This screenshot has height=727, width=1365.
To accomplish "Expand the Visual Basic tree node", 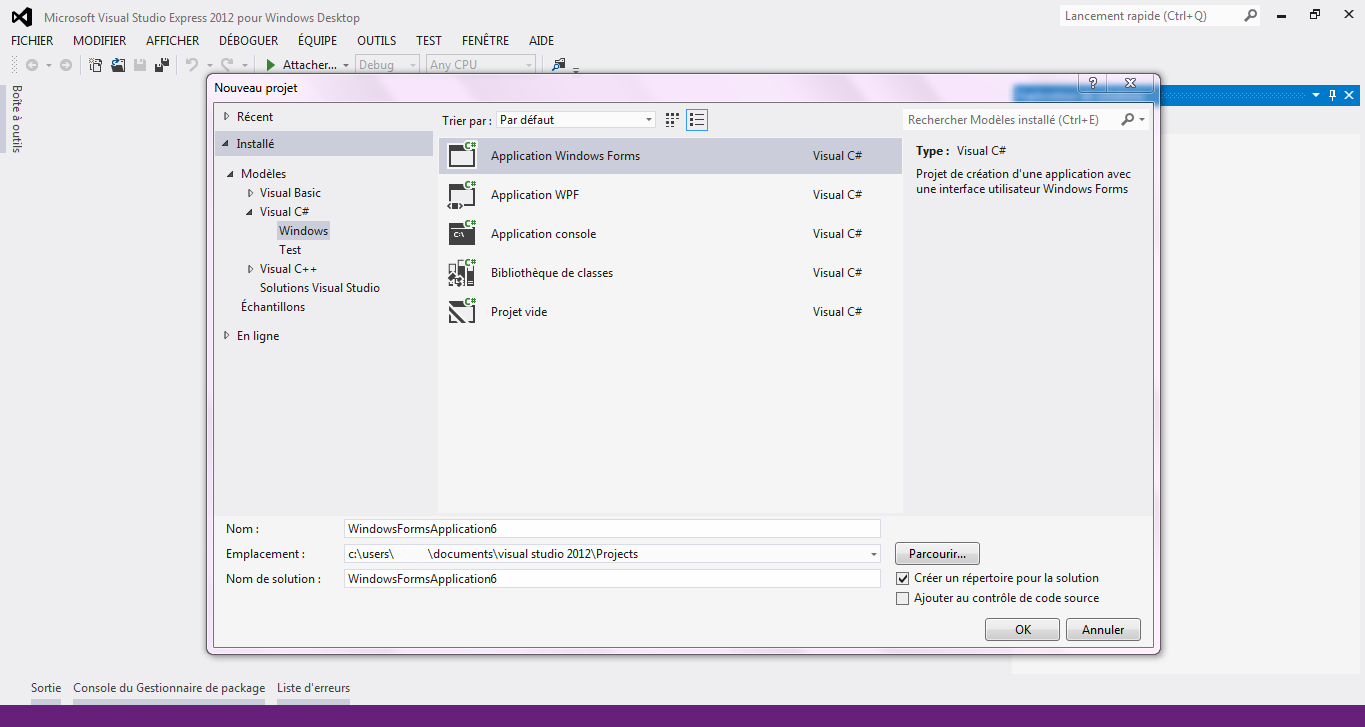I will click(251, 193).
